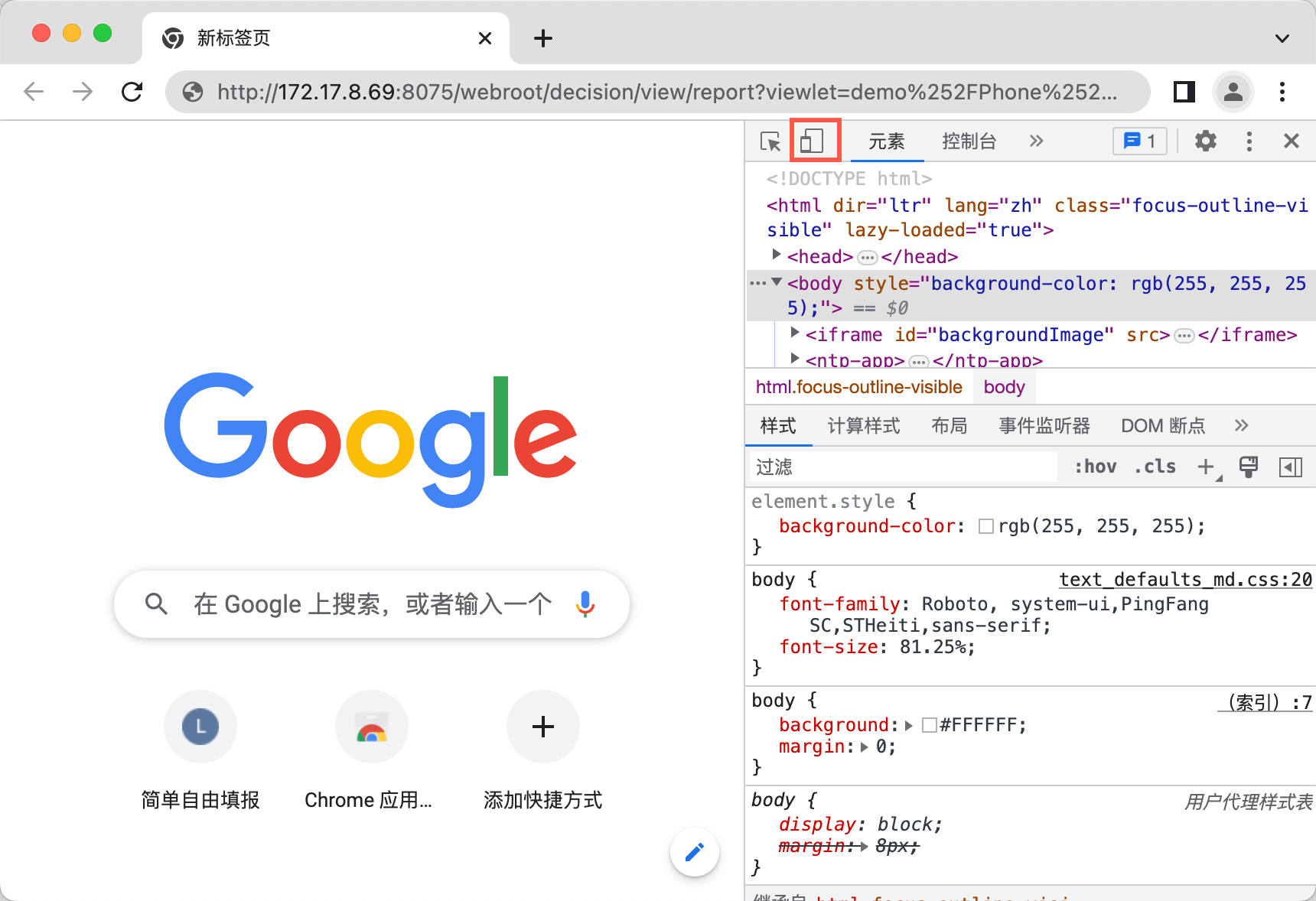
Task: Click the display: block declaration
Action: 861,825
